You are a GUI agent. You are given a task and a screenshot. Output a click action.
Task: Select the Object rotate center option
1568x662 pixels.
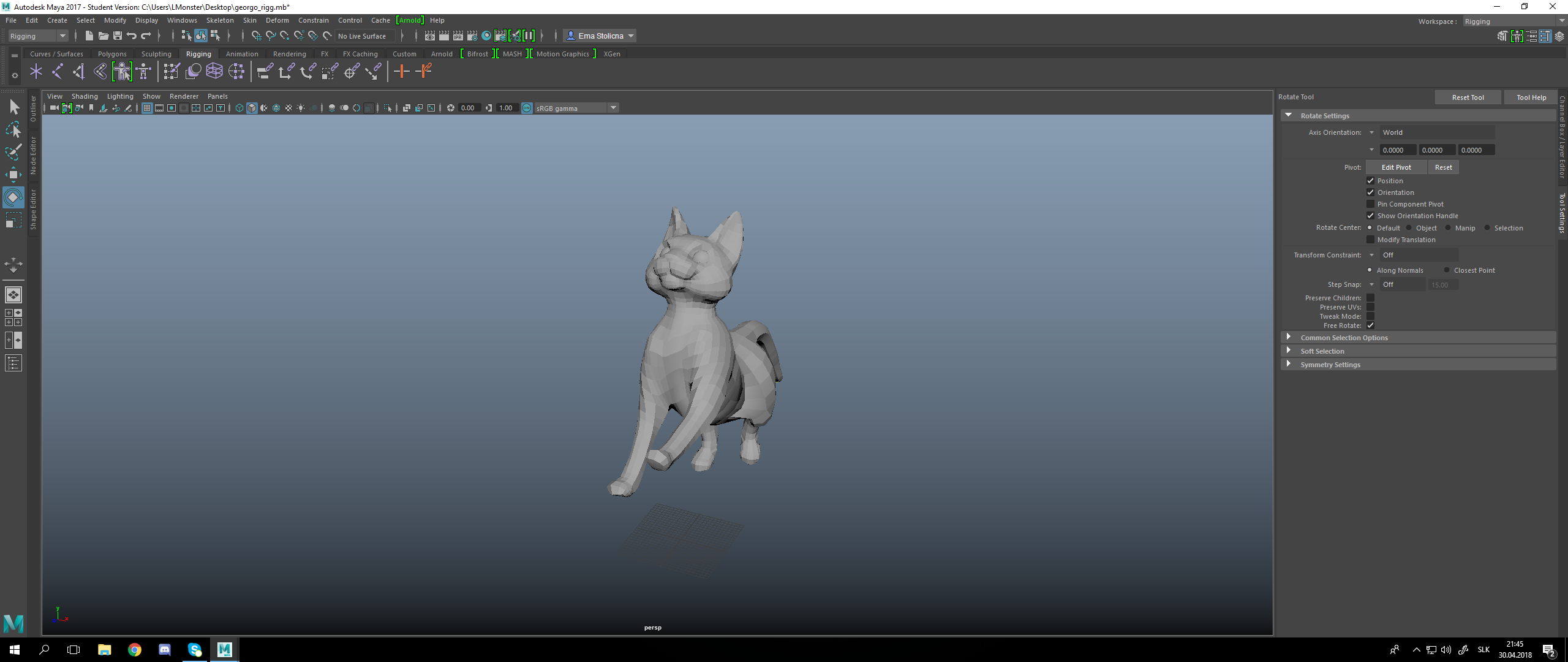(x=1409, y=228)
